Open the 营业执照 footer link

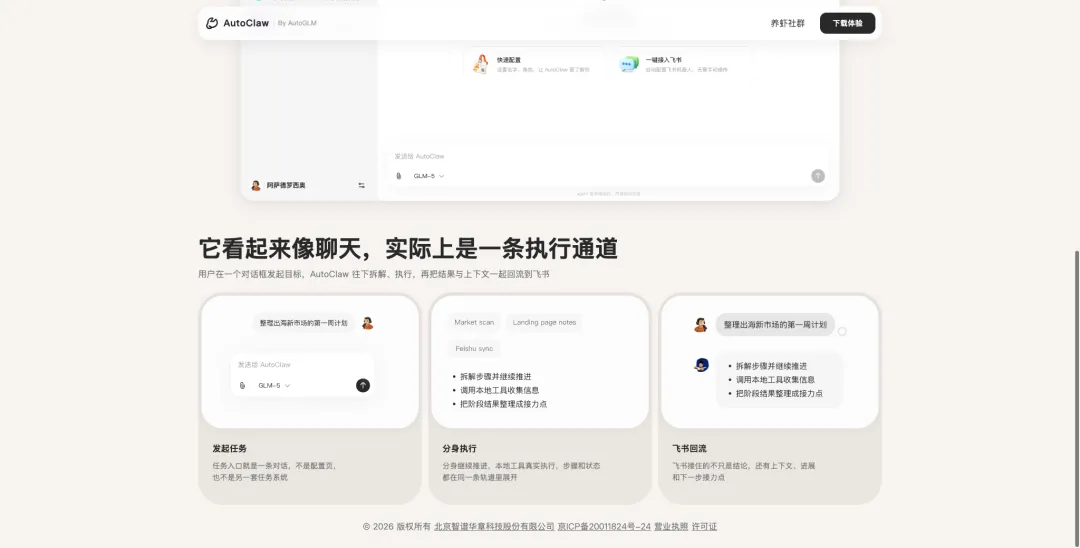click(x=671, y=527)
